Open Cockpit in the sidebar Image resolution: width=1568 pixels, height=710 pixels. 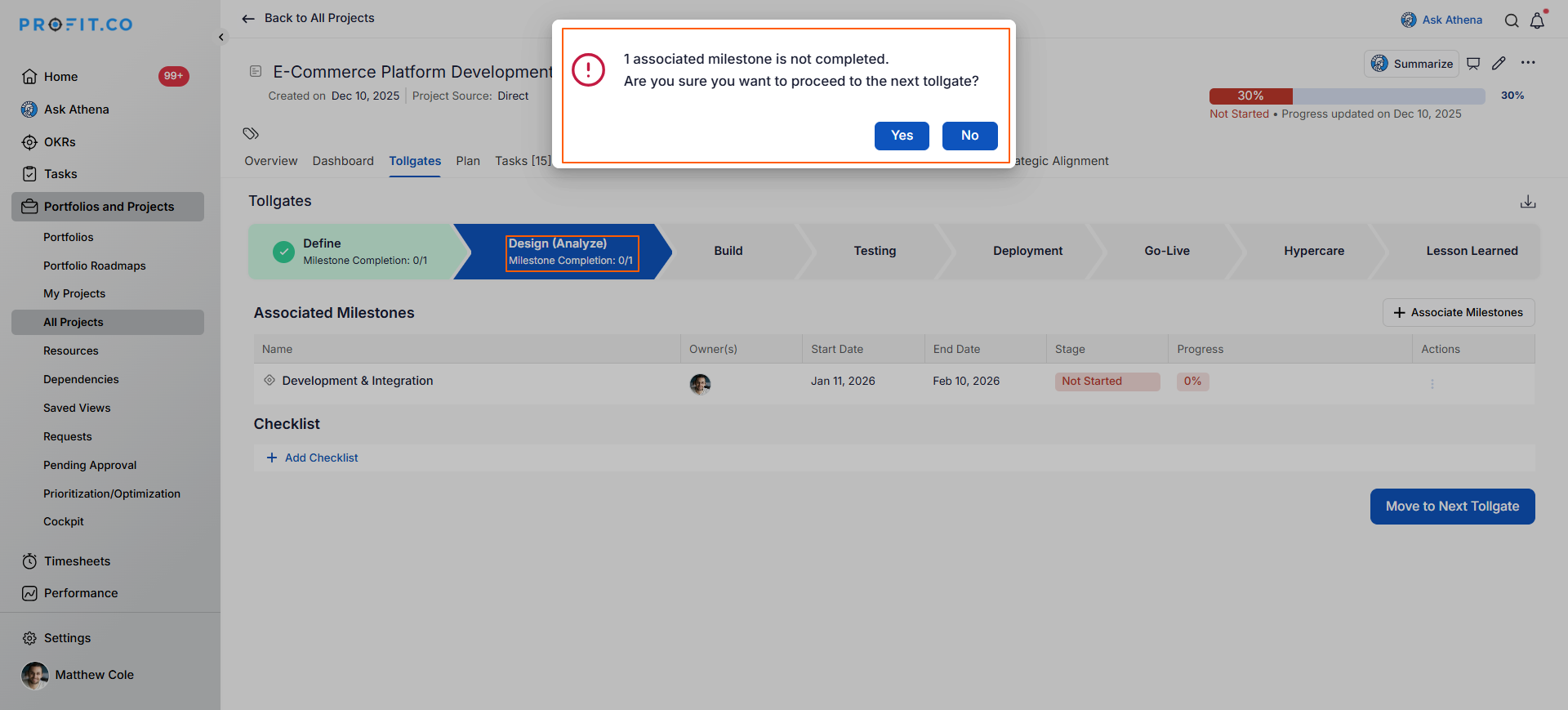[x=64, y=521]
